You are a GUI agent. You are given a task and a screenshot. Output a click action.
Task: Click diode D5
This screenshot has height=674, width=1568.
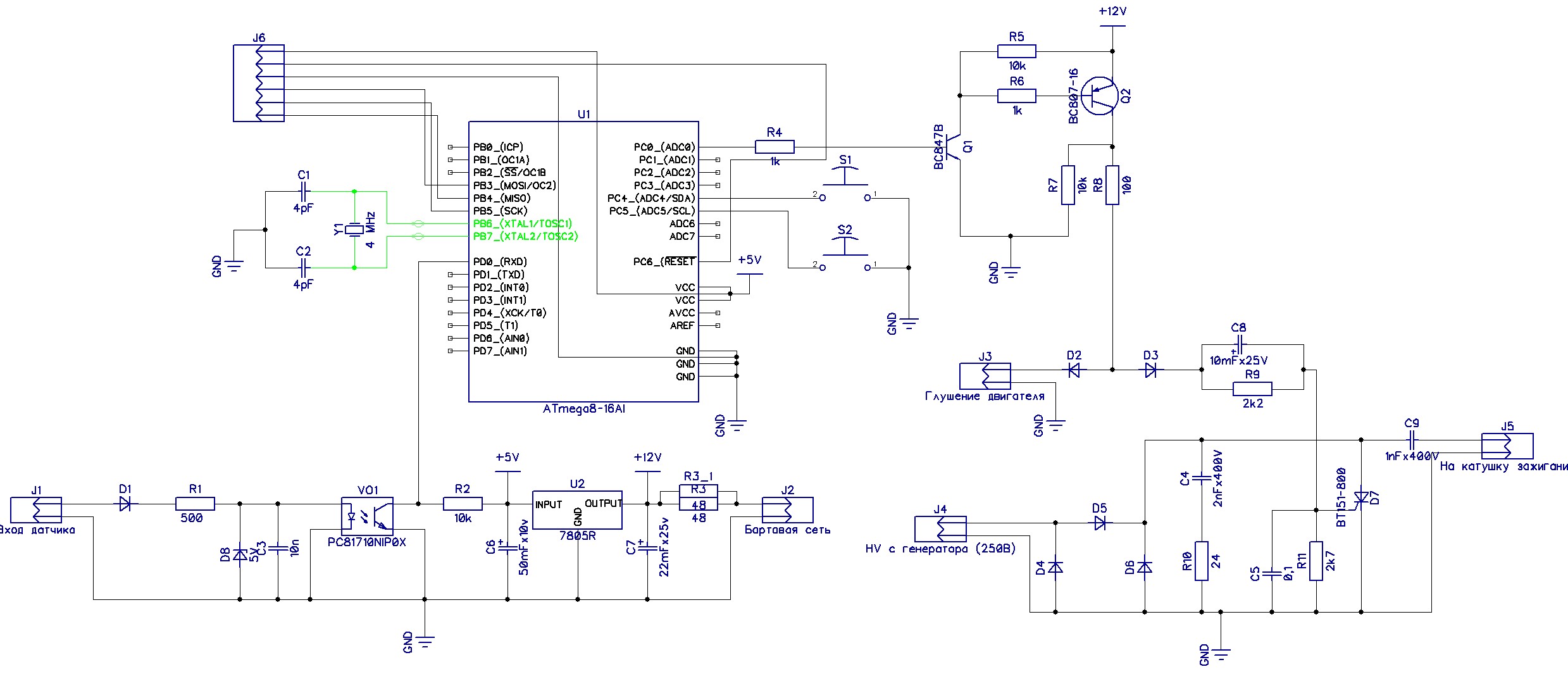pyautogui.click(x=1100, y=523)
